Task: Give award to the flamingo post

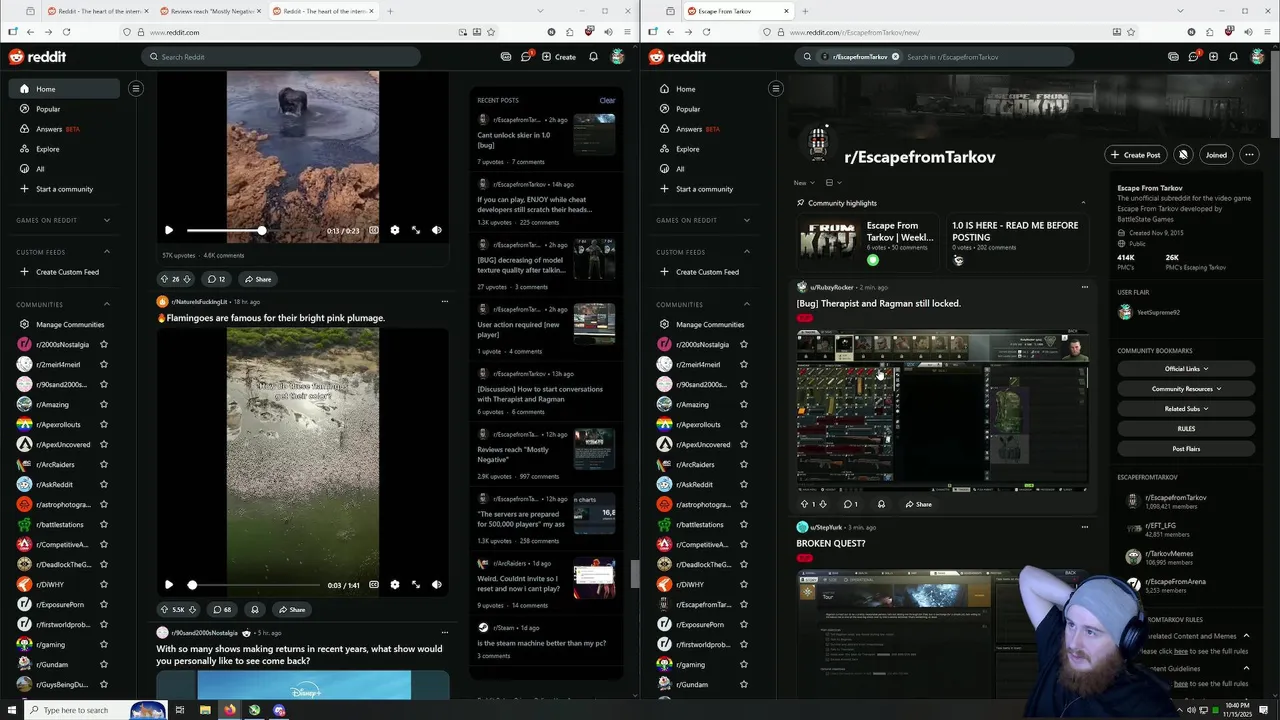Action: point(255,609)
